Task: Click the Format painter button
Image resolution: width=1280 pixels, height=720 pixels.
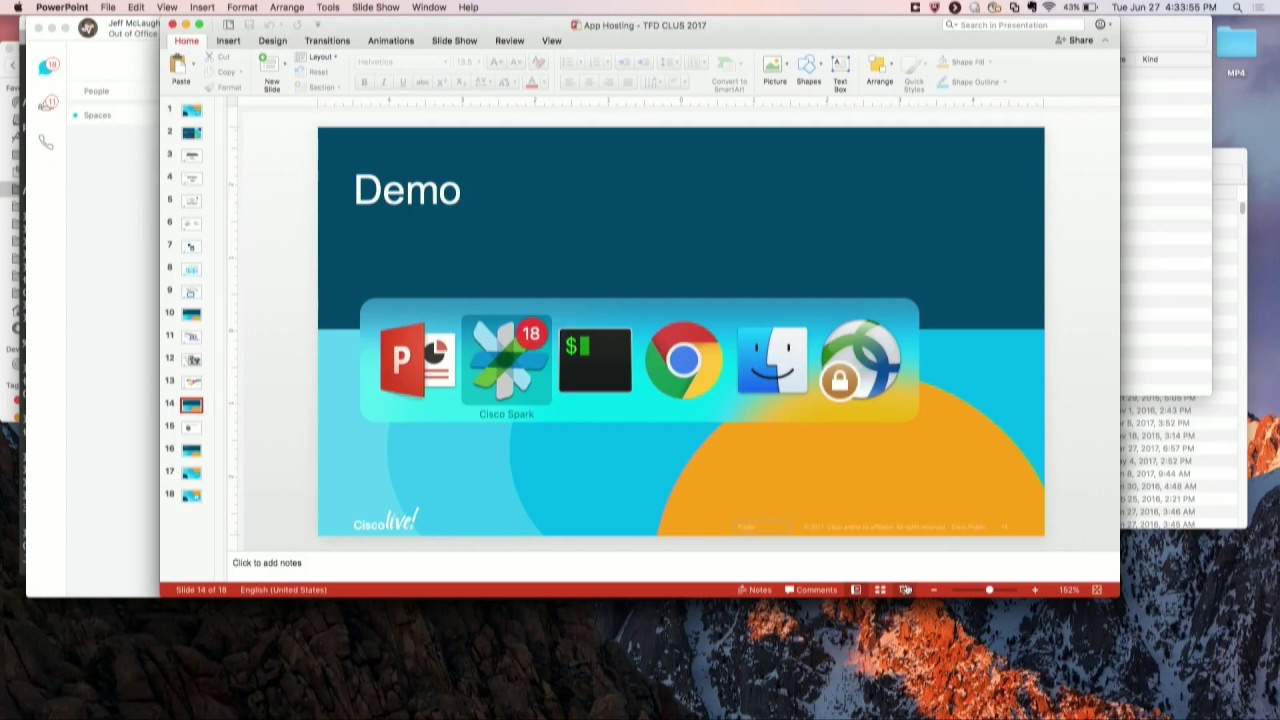Action: click(x=224, y=87)
